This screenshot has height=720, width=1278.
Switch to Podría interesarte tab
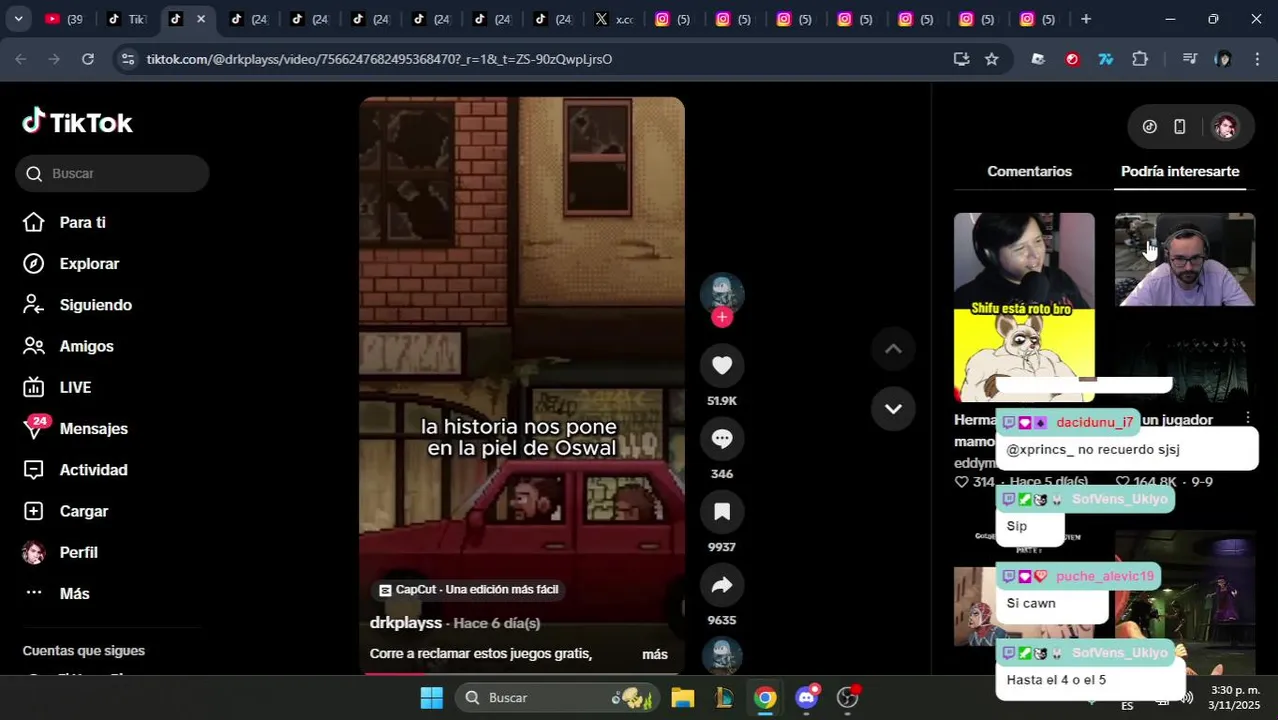point(1180,171)
